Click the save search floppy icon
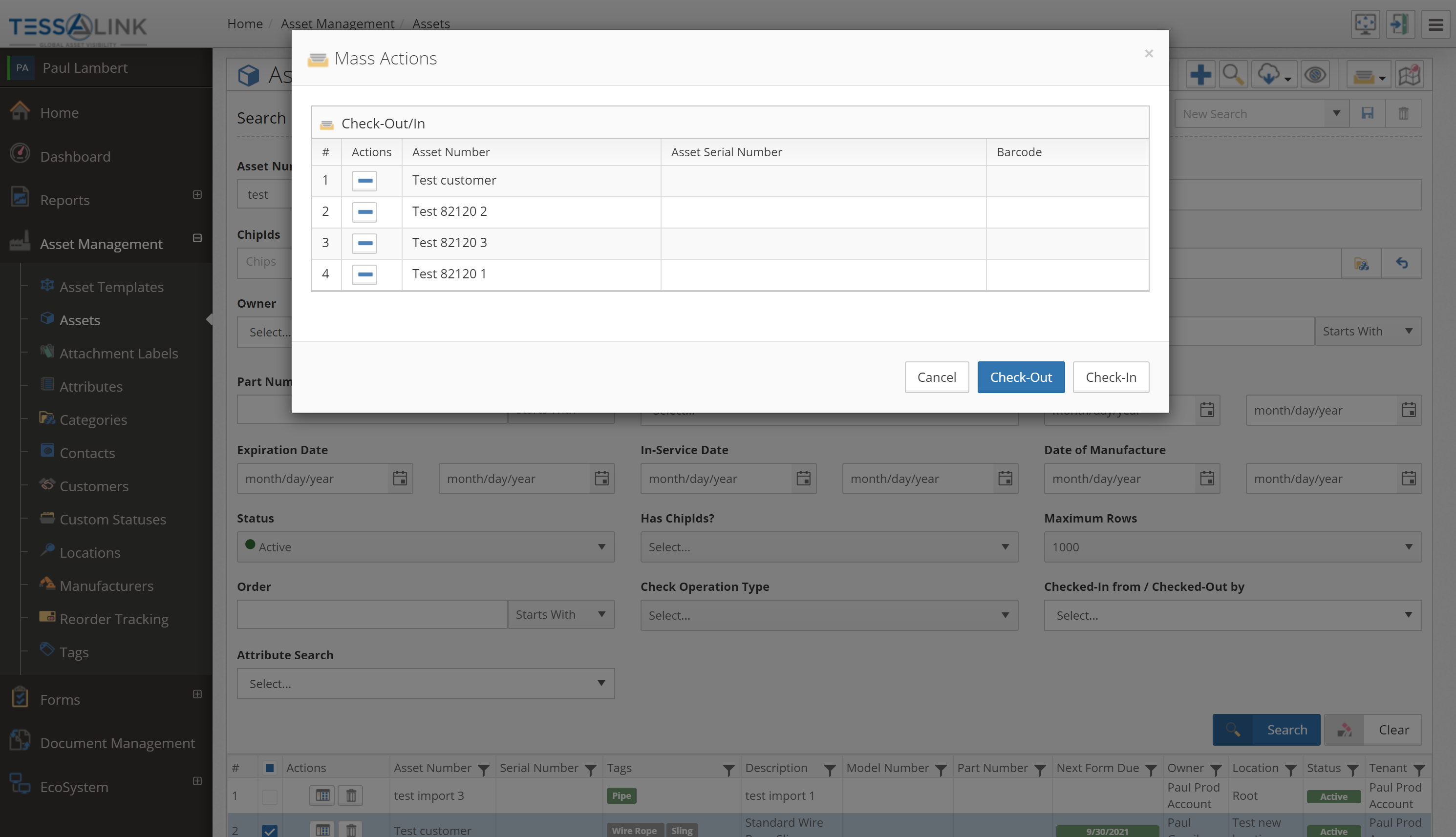Viewport: 1456px width, 837px height. (x=1367, y=114)
